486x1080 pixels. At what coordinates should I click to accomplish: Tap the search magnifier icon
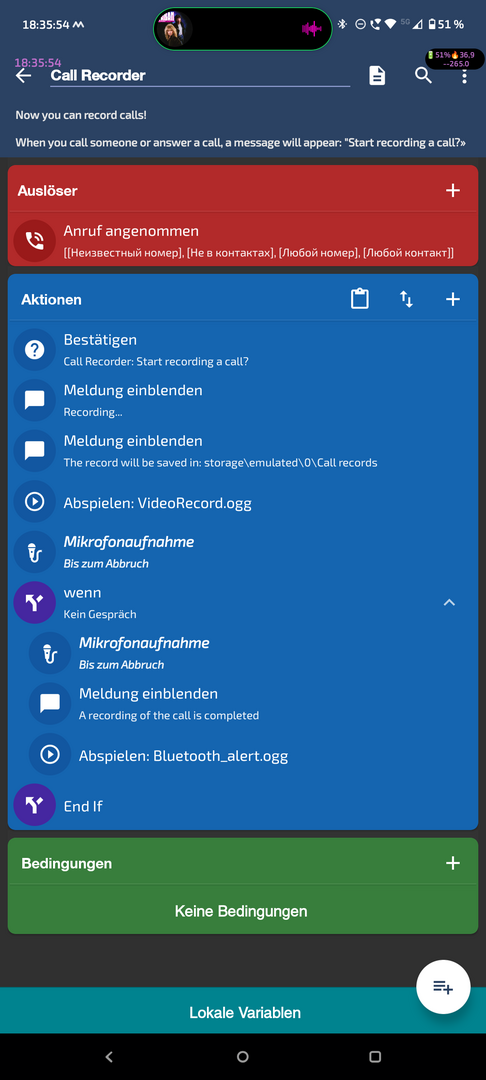pos(423,76)
